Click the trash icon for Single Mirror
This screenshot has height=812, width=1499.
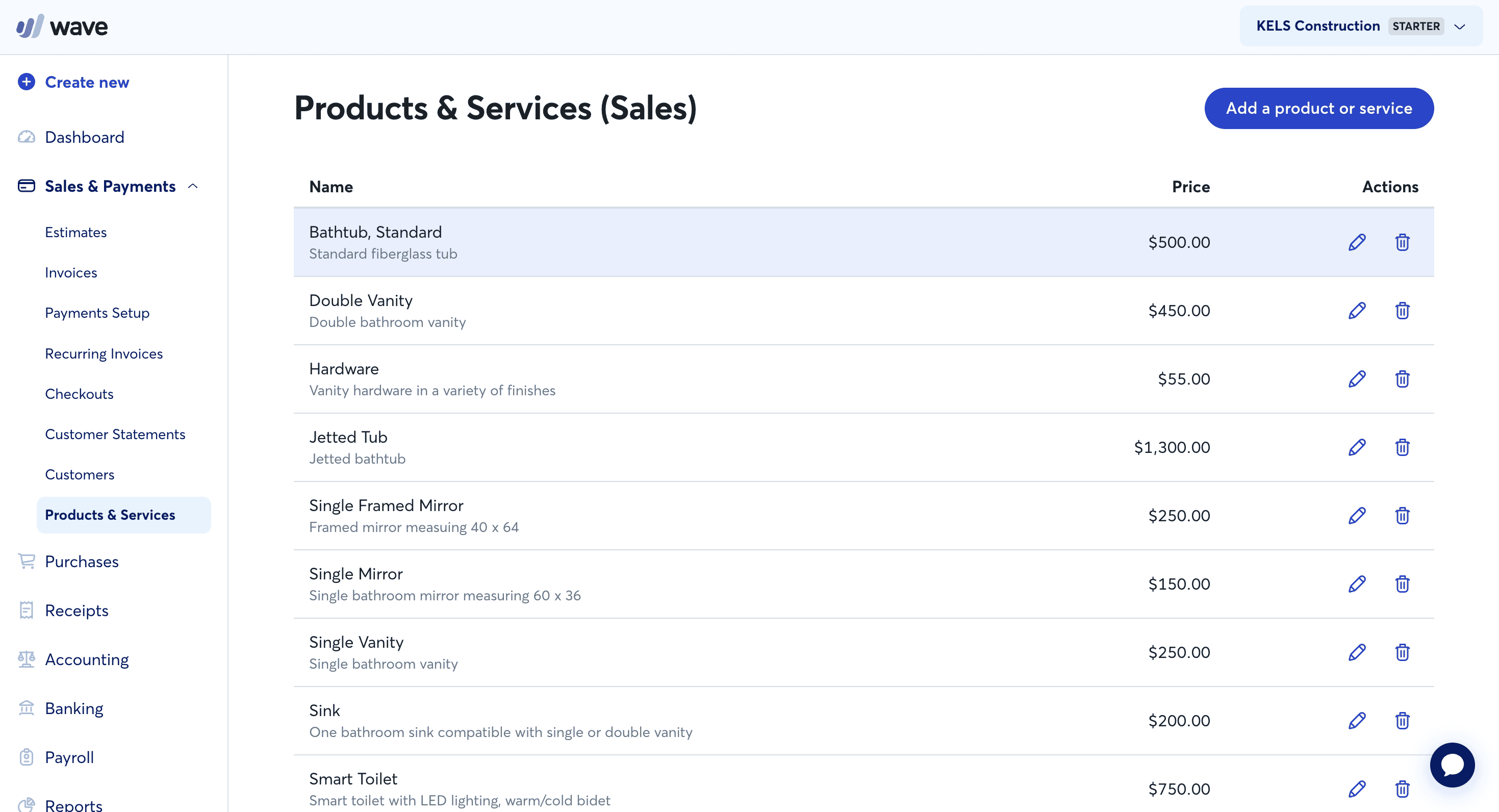click(x=1403, y=584)
